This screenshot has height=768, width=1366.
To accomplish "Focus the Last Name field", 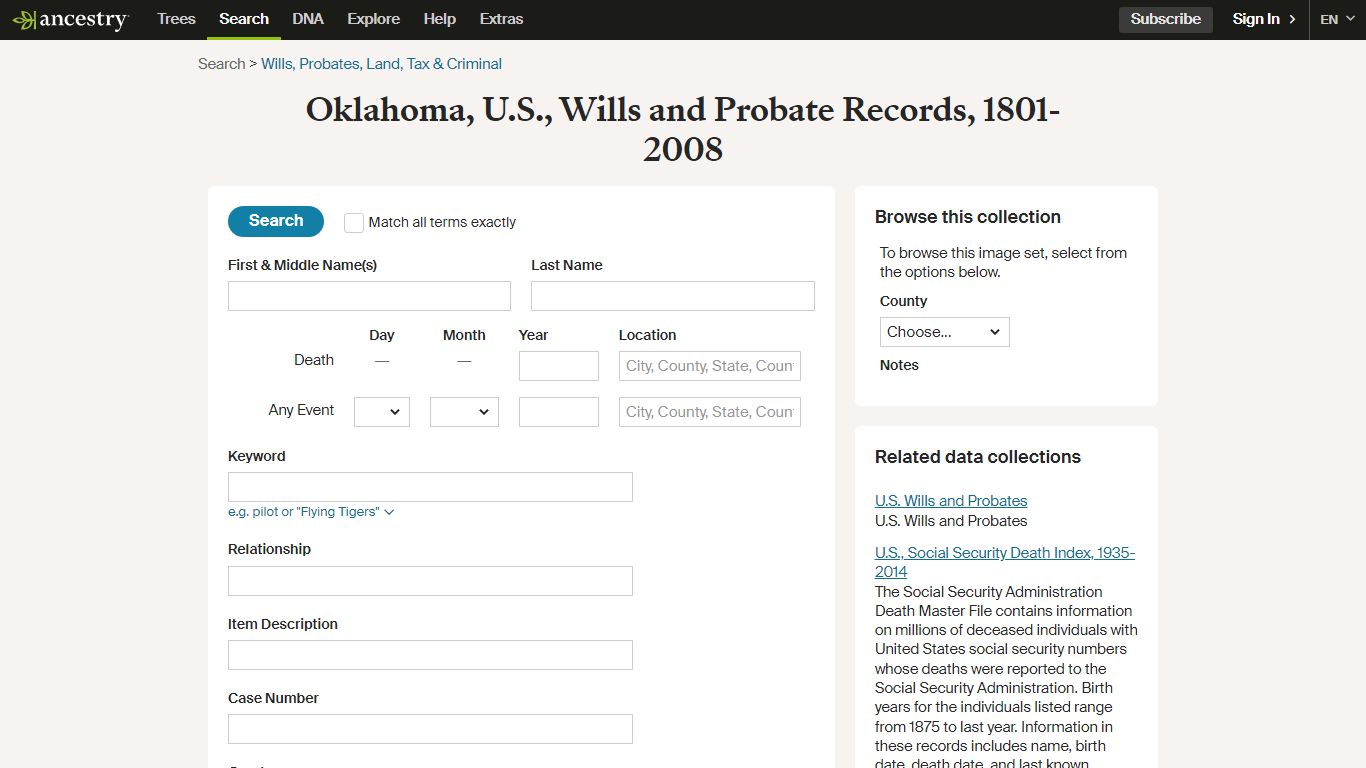I will 672,296.
